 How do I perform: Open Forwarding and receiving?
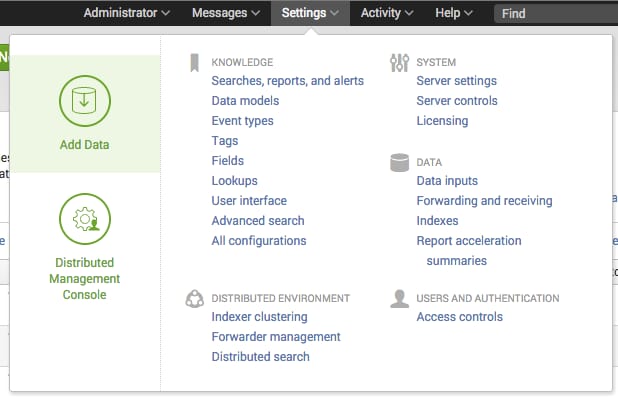484,201
